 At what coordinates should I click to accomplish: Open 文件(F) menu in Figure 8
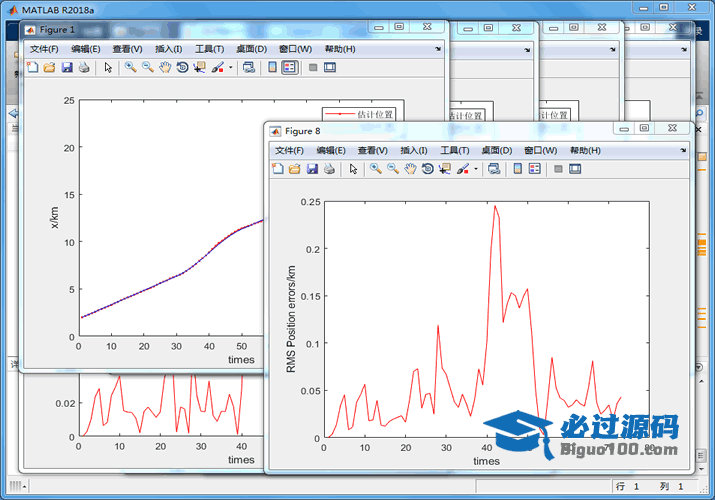(x=289, y=150)
